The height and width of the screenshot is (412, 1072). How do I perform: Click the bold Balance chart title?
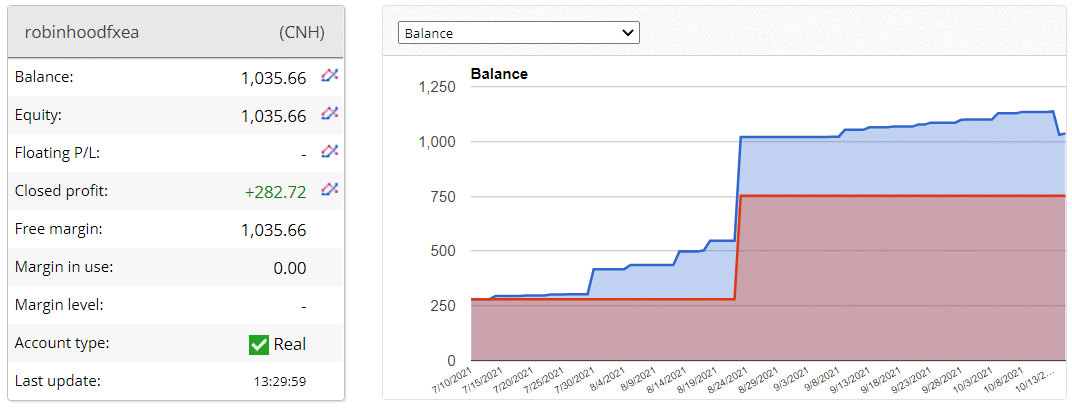click(x=499, y=74)
